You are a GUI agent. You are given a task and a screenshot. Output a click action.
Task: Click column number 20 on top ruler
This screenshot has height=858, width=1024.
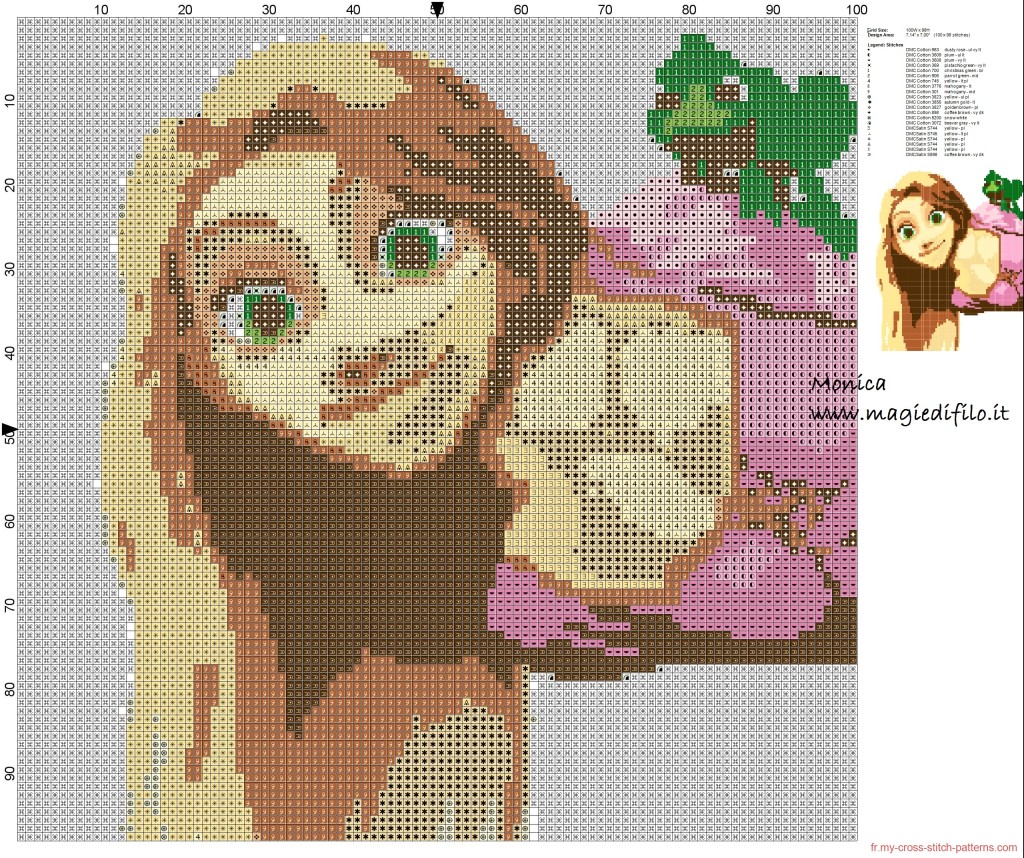point(185,10)
